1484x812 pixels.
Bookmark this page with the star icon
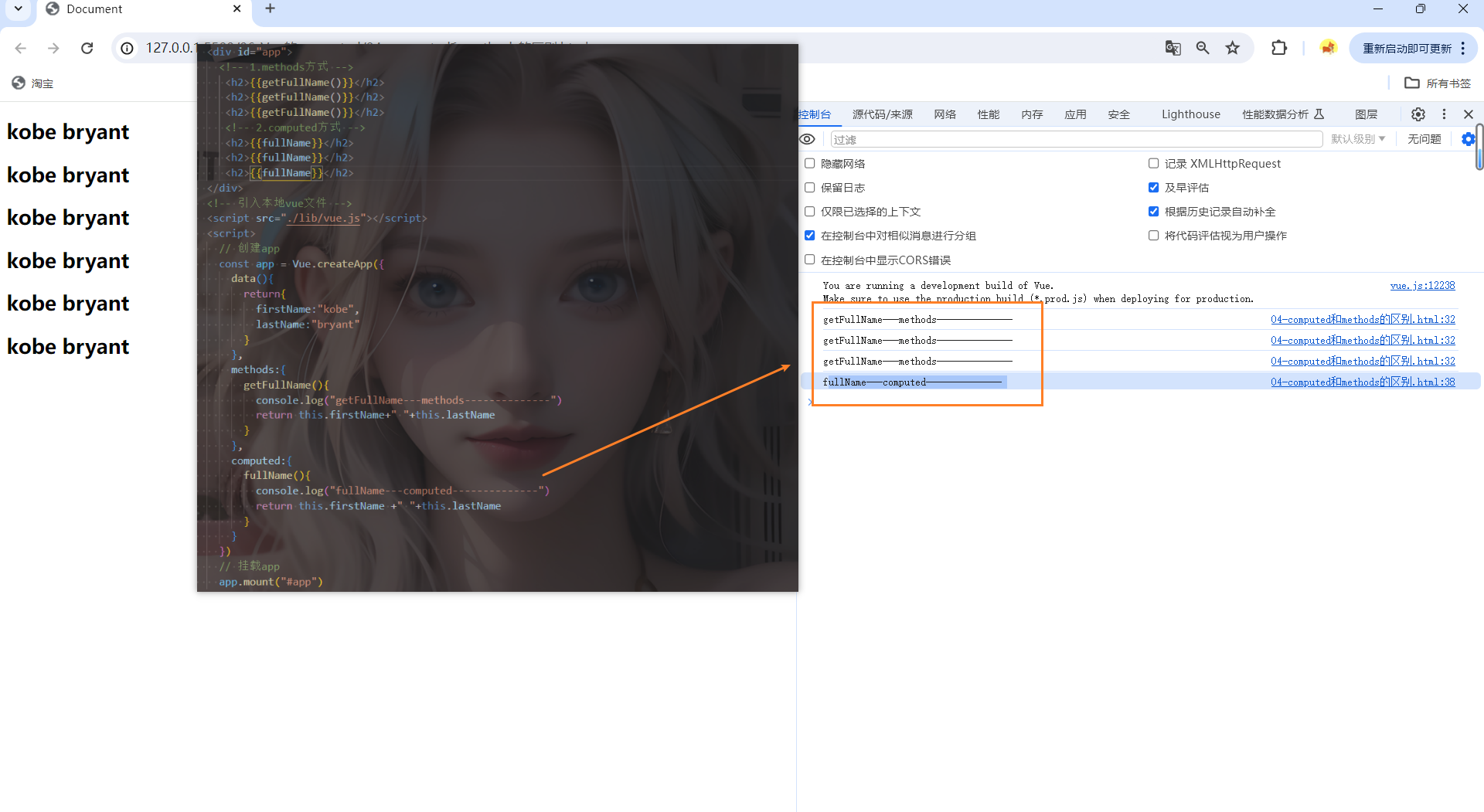pyautogui.click(x=1233, y=48)
